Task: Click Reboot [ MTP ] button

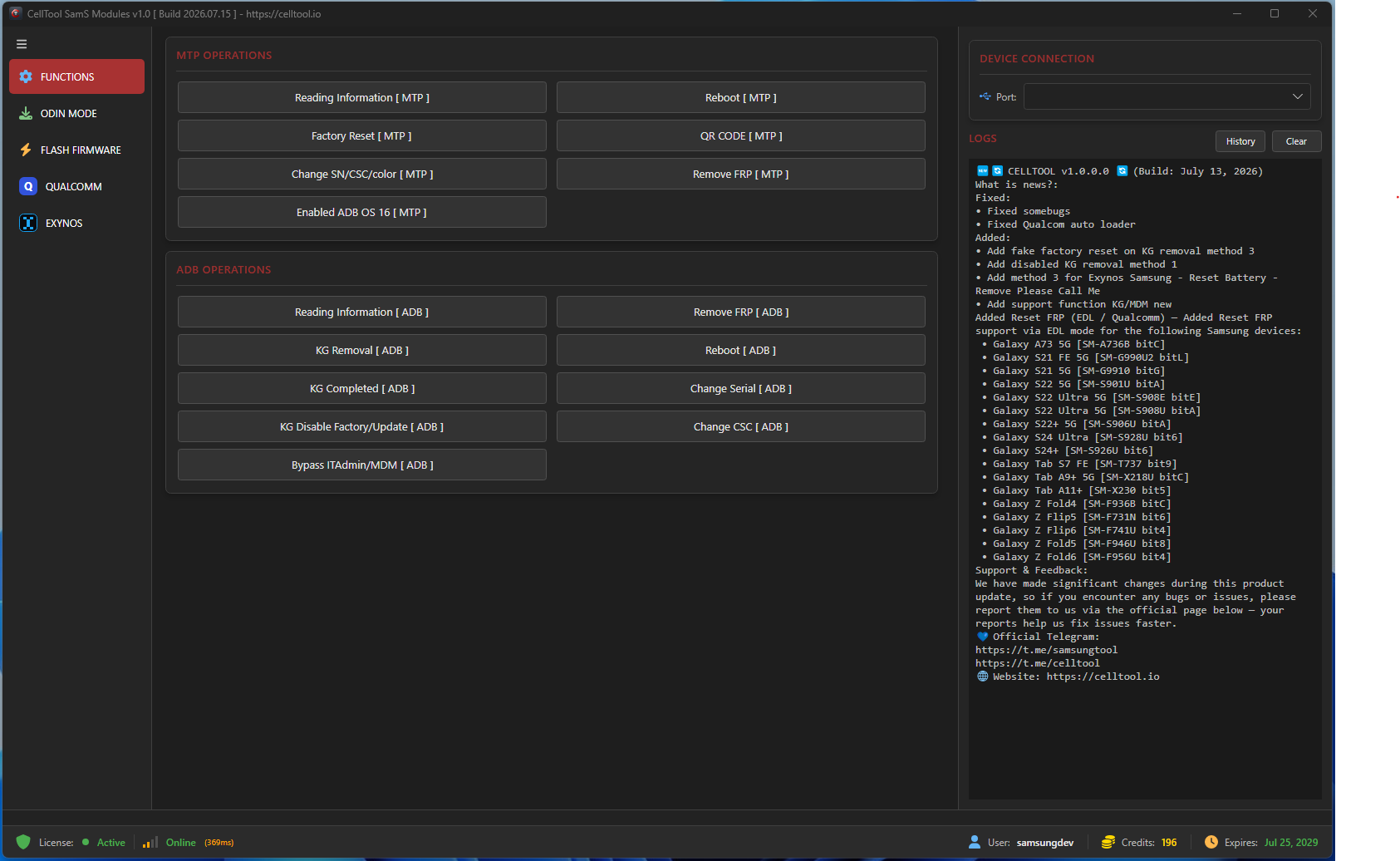Action: (741, 97)
